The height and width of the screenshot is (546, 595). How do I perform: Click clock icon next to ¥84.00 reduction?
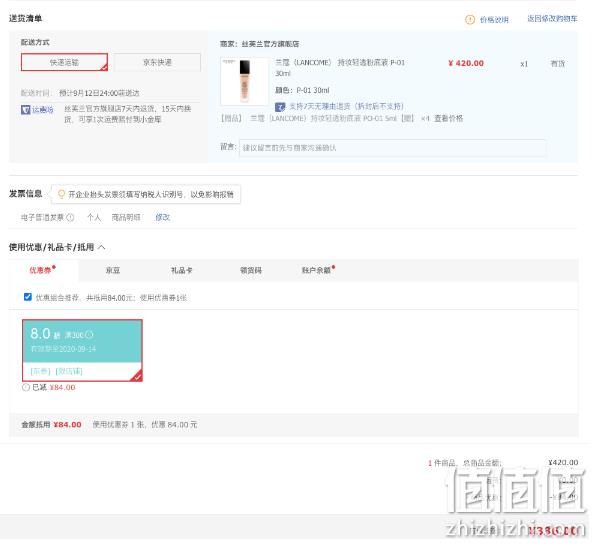tap(26, 387)
